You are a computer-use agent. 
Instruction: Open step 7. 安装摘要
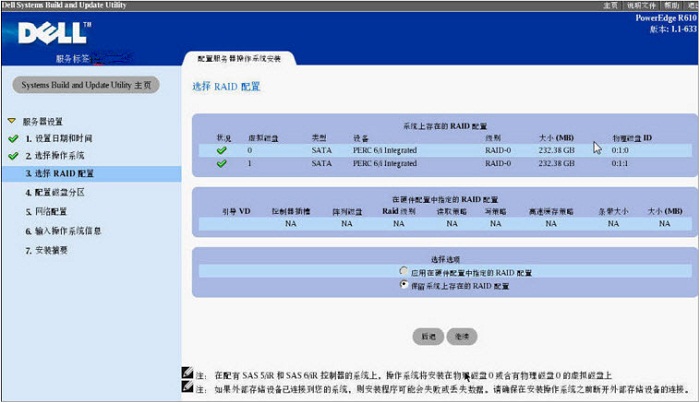point(46,250)
